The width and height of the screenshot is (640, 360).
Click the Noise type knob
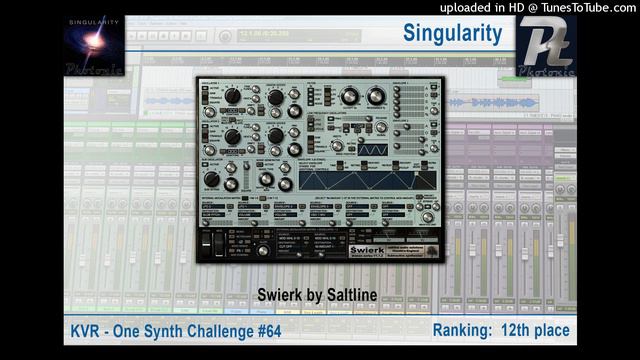266,179
